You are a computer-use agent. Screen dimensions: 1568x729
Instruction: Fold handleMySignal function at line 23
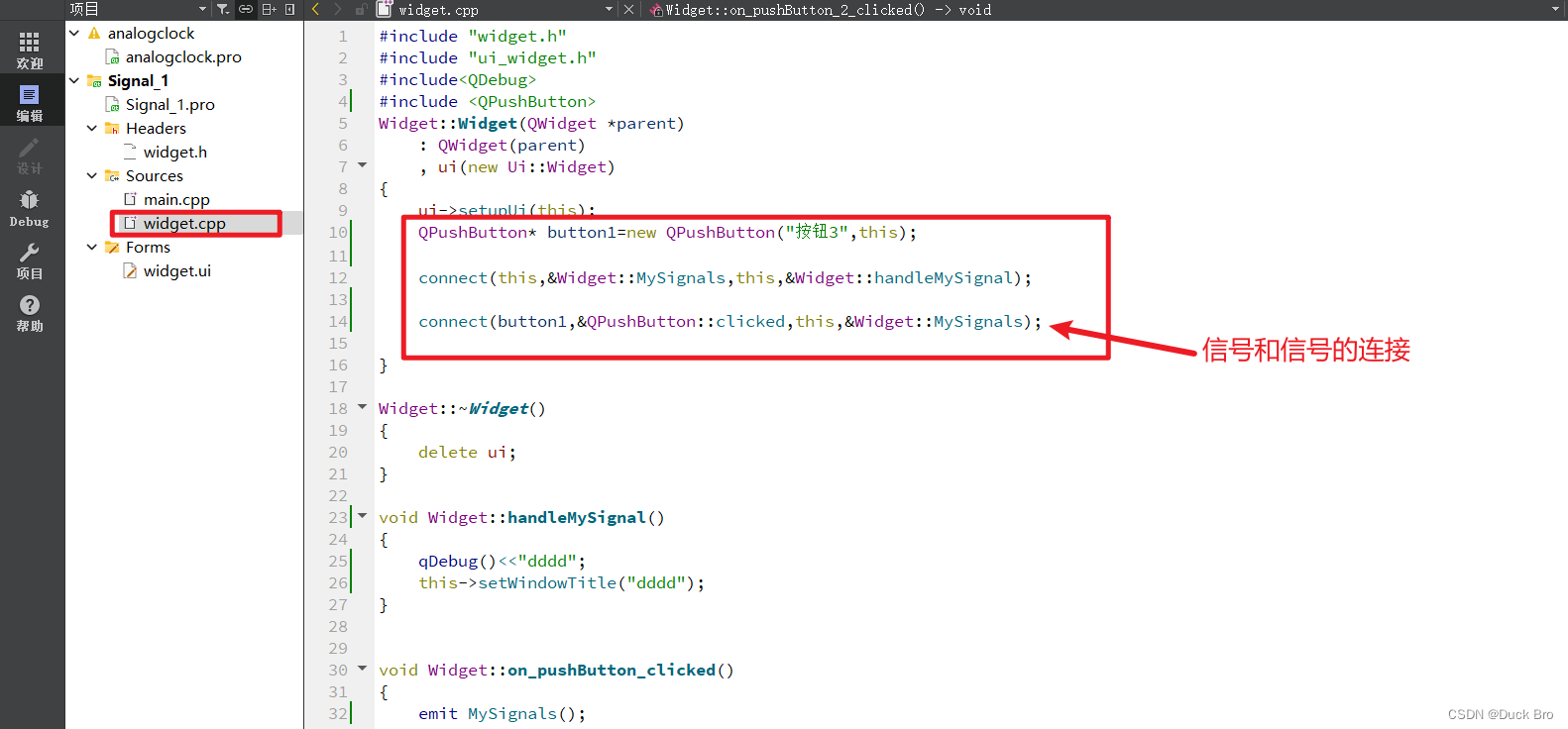[362, 516]
